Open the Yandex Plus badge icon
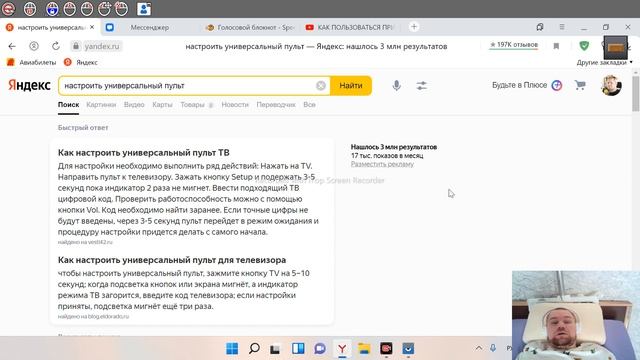Screen dimensions: 640x360 557,85
